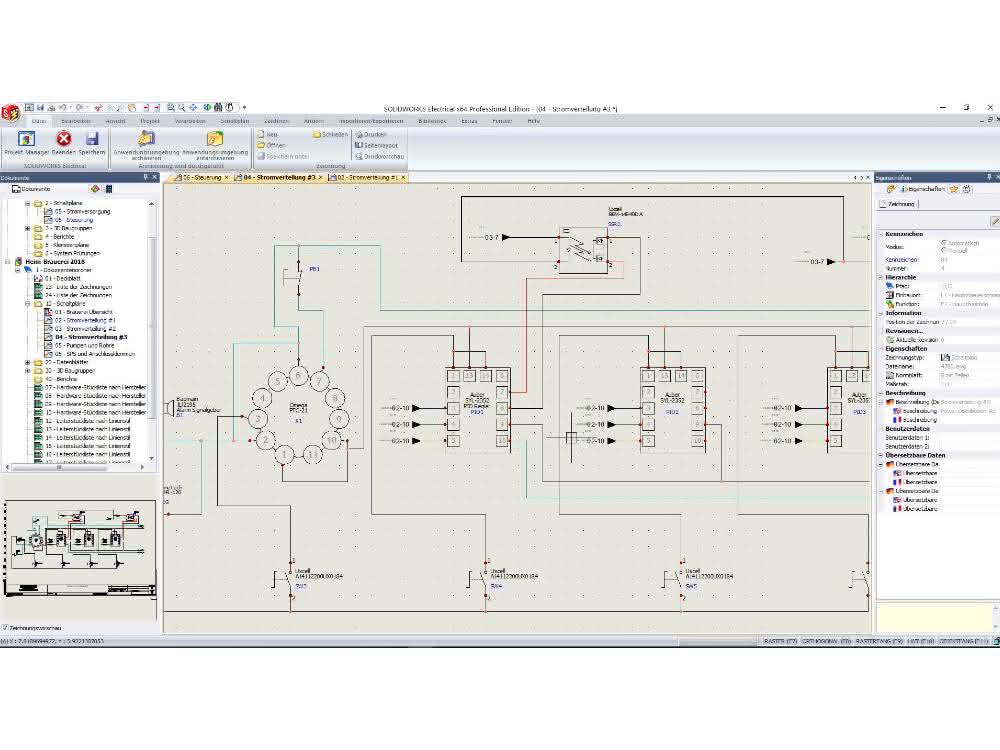This screenshot has width=1000, height=750.
Task: Open Druckvorschau in the ribbon
Action: point(379,156)
